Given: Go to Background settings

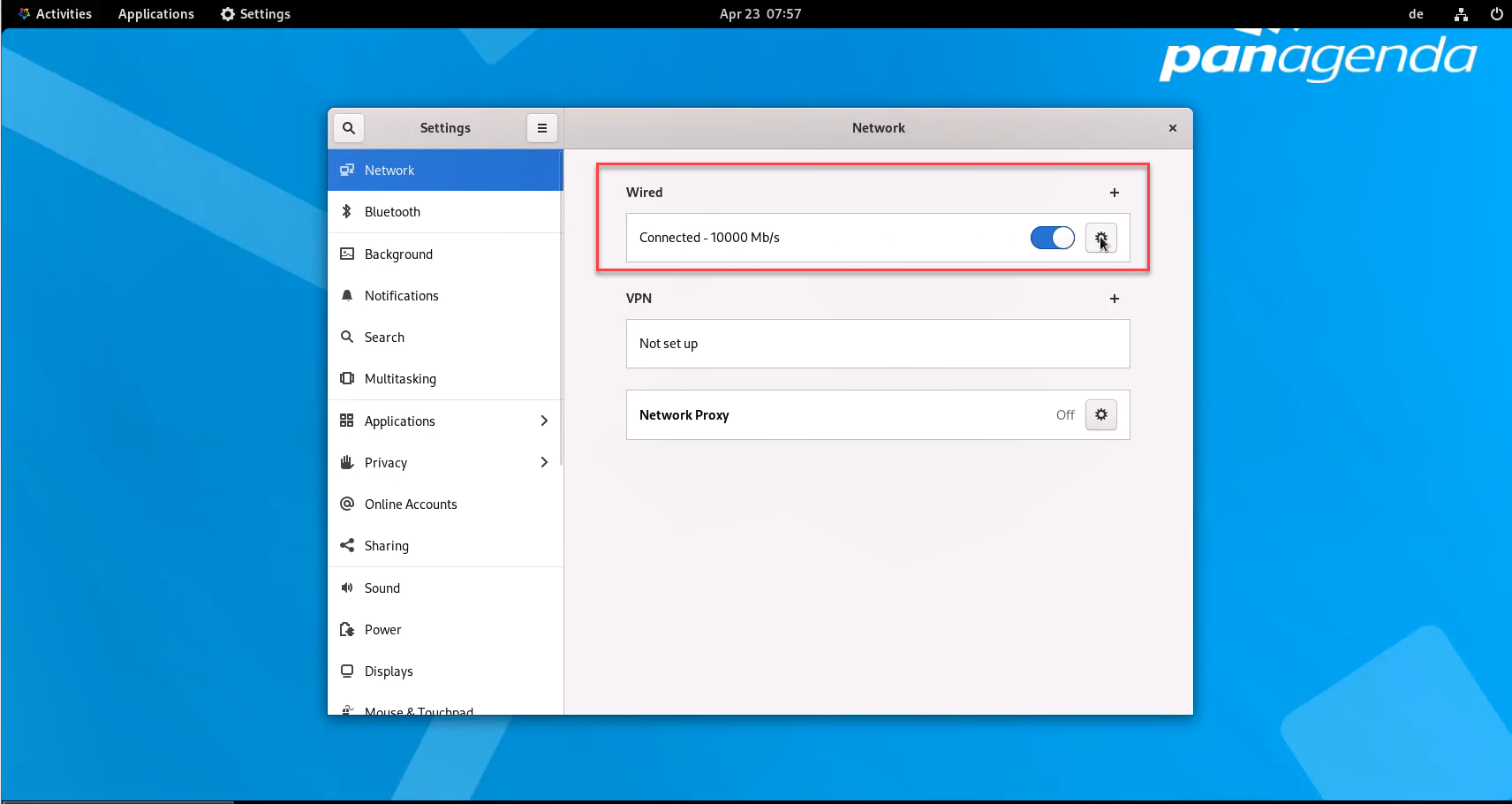Looking at the screenshot, I should click(398, 254).
